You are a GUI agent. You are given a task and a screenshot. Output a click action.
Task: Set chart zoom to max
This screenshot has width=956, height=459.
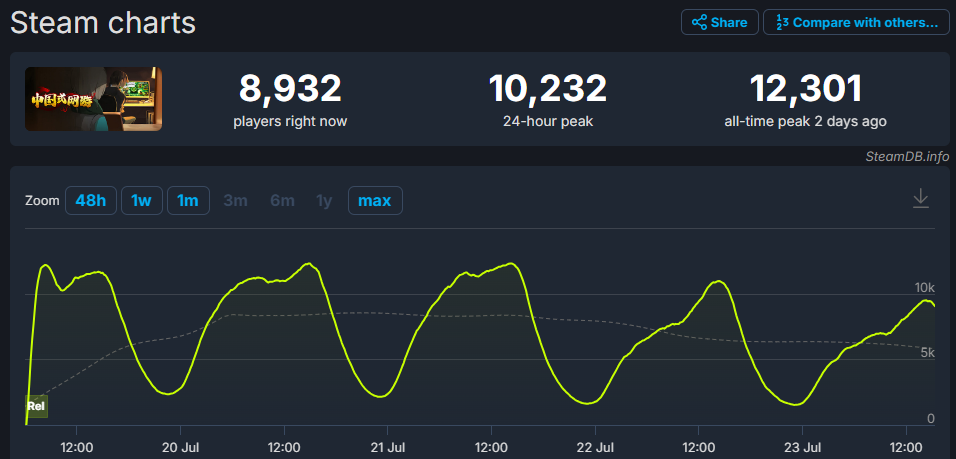point(375,201)
